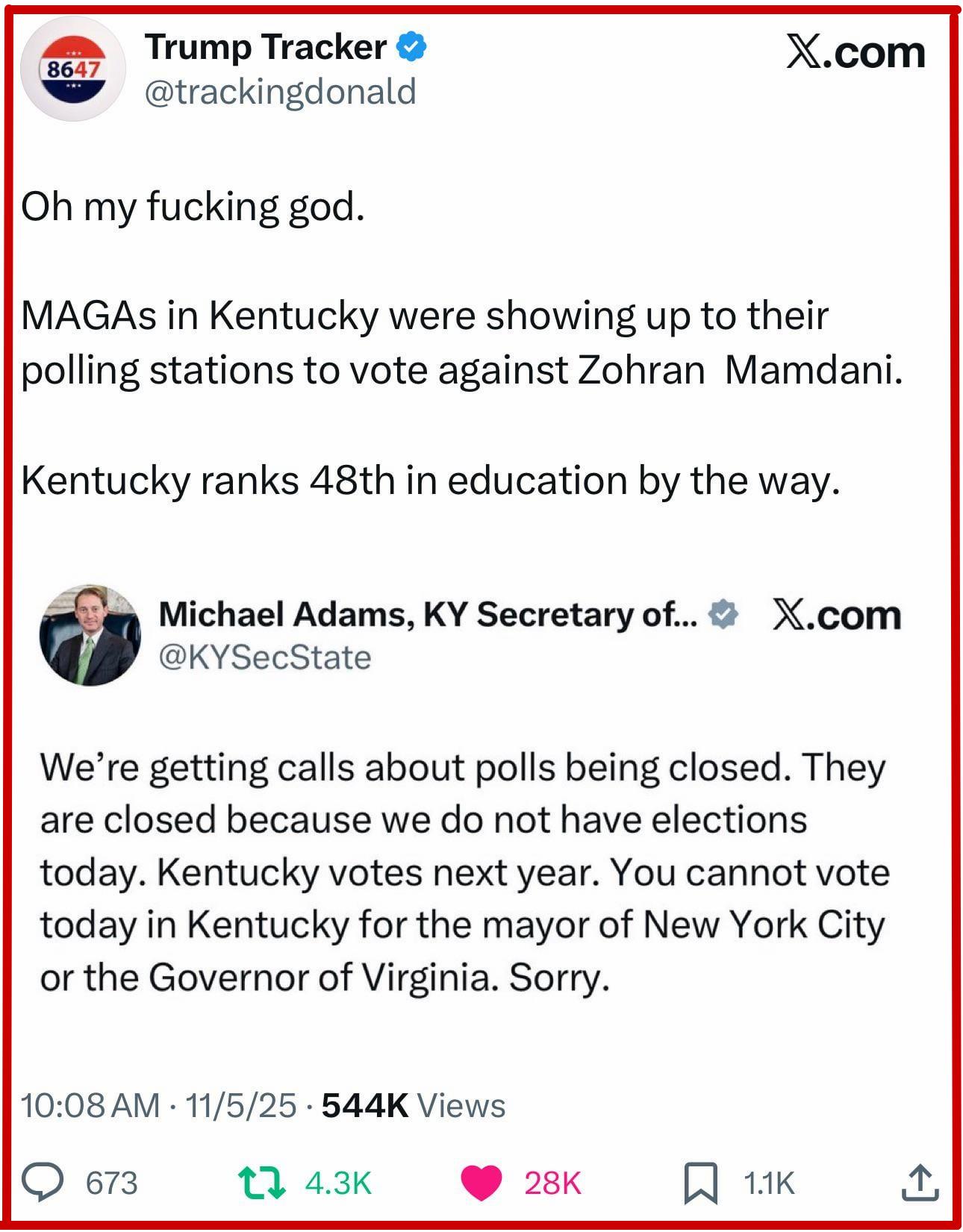Unlike the post via pink heart
This screenshot has height=1232, width=963.
click(x=481, y=1183)
